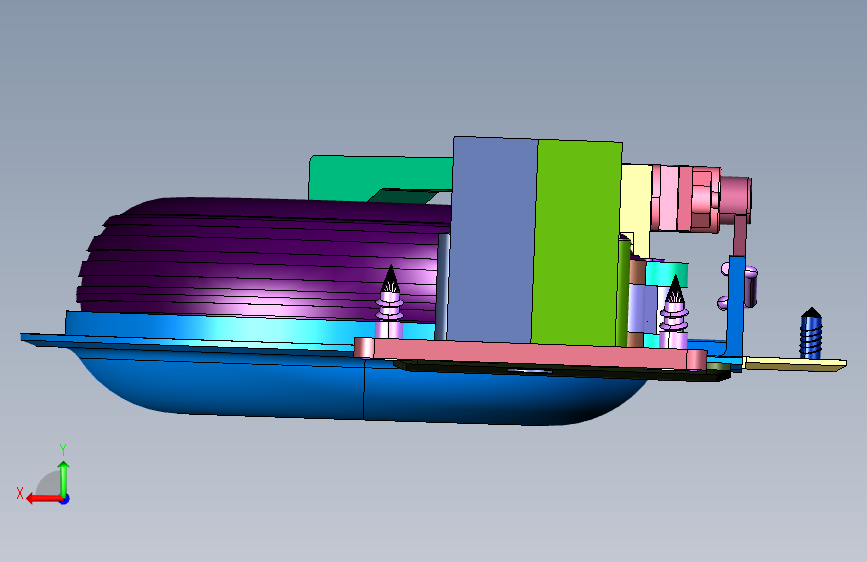Select the upper pink rivet on blue bracket
Image resolution: width=867 pixels, height=562 pixels.
click(x=750, y=271)
